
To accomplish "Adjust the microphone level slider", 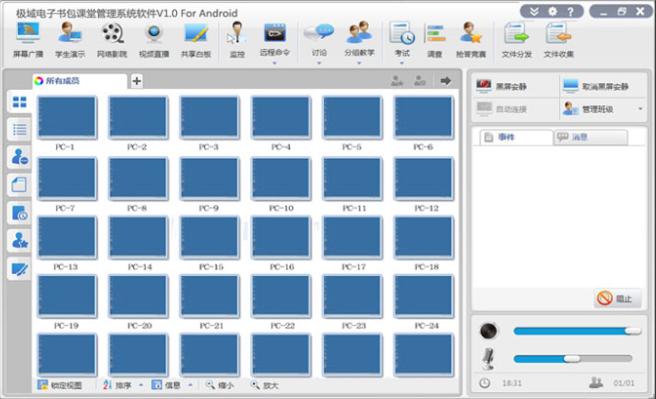I will click(573, 358).
